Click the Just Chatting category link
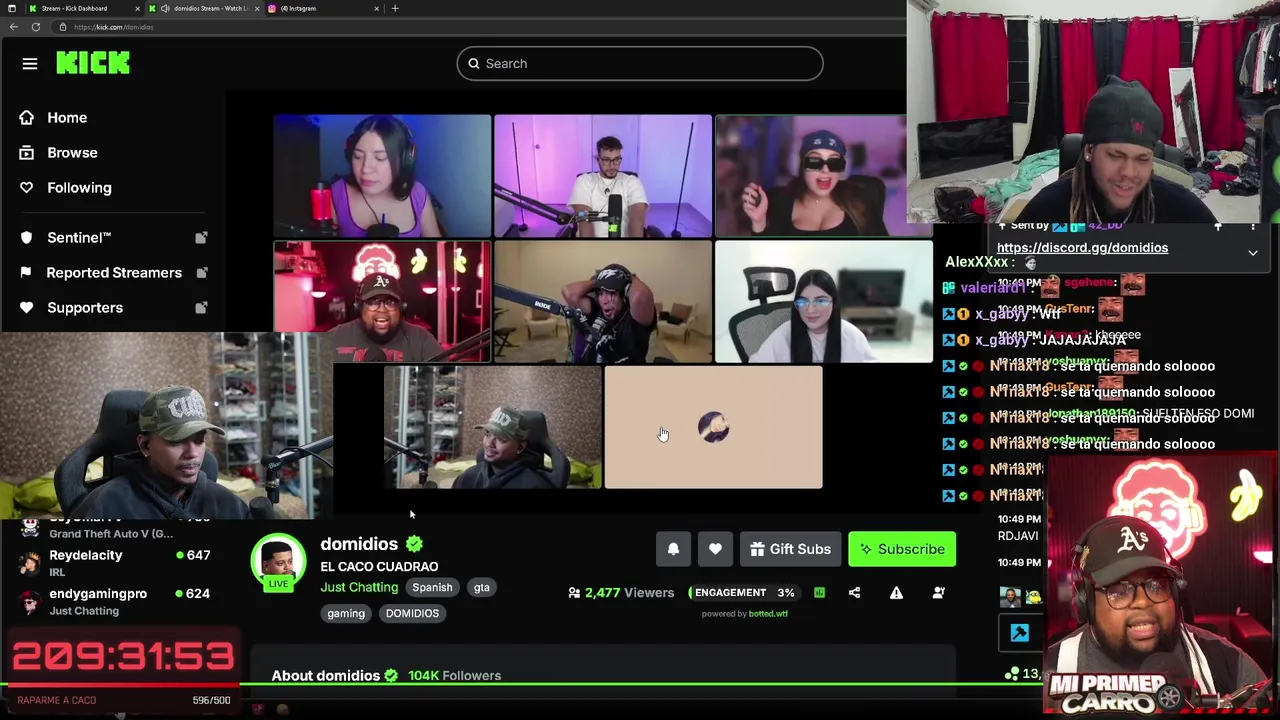The height and width of the screenshot is (720, 1280). point(359,587)
